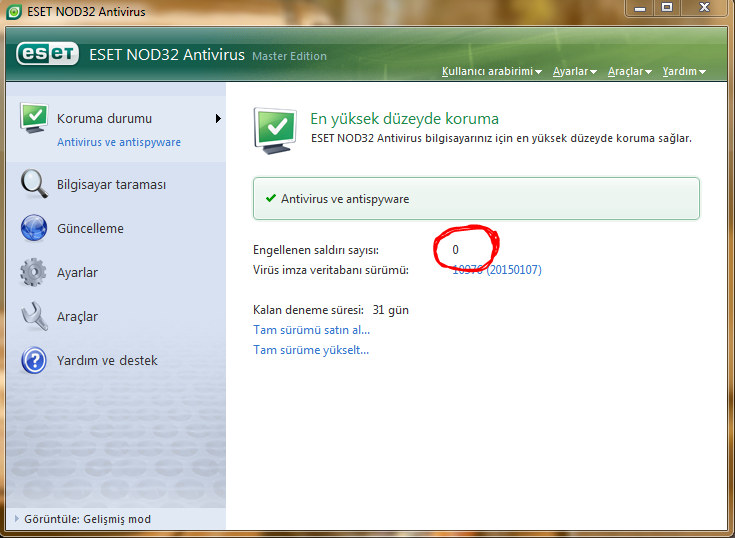
Task: Click the Antivirus ve antispyware sub-link
Action: (x=119, y=142)
